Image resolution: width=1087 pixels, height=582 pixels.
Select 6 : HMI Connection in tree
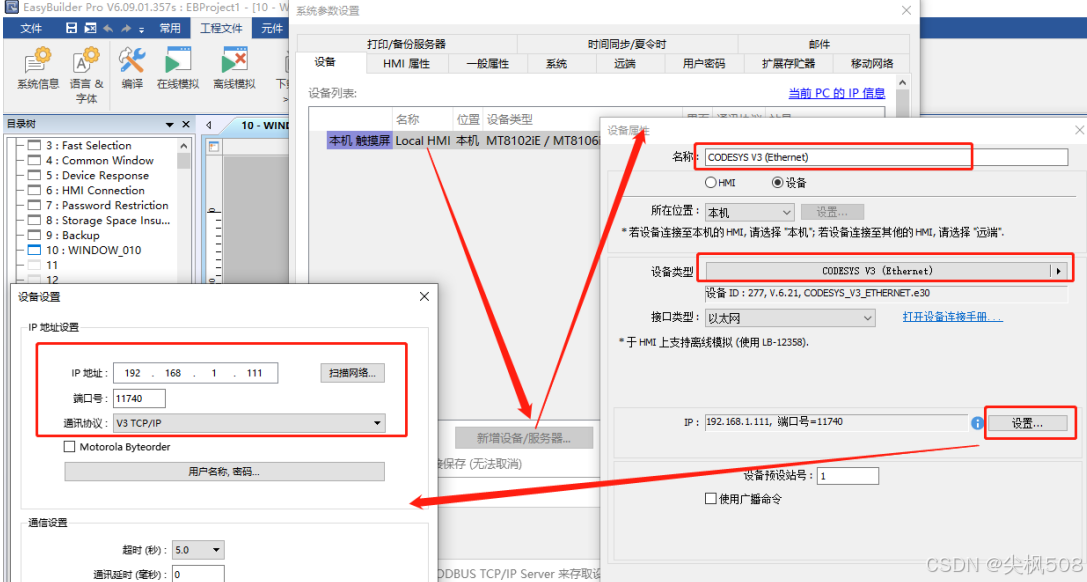(95, 191)
